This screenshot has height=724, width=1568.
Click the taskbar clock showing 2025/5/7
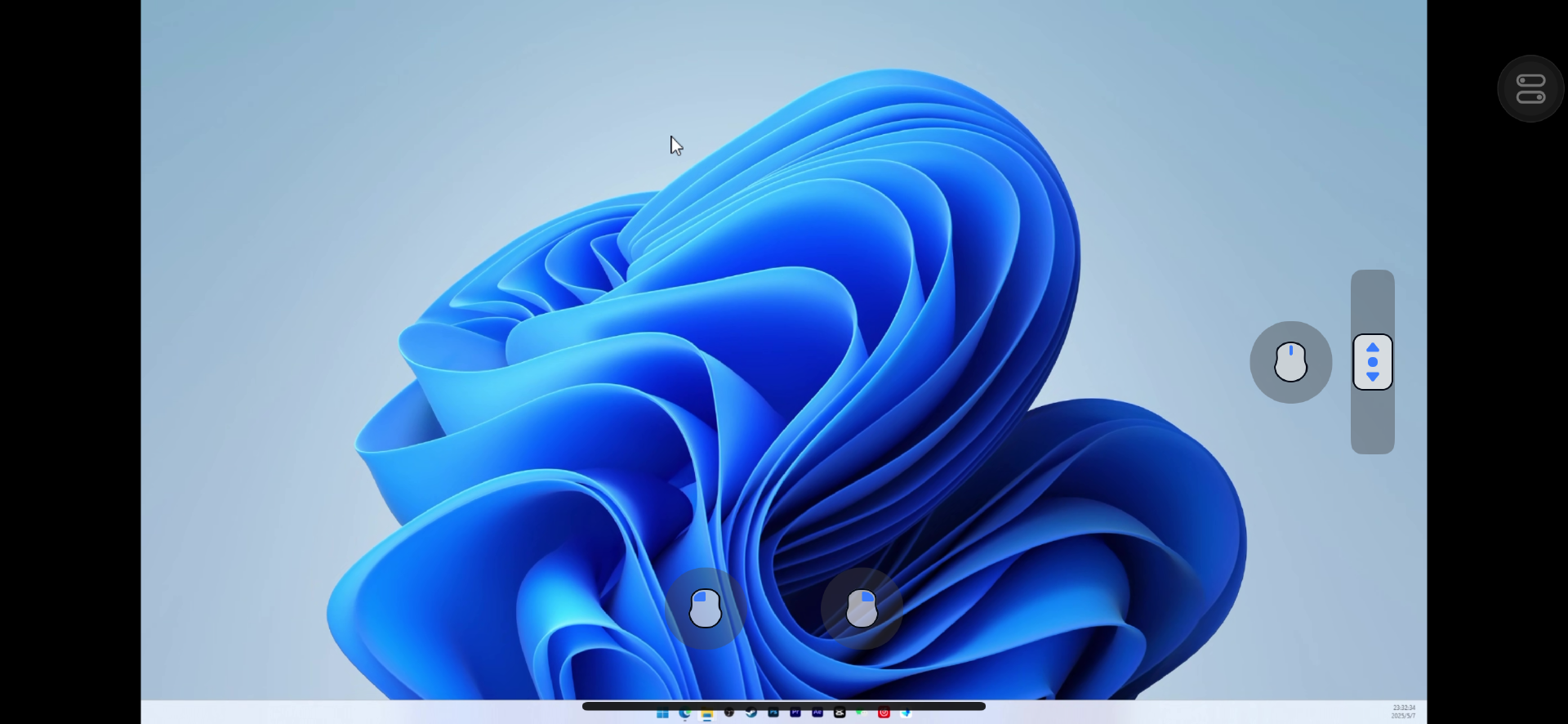[1404, 712]
